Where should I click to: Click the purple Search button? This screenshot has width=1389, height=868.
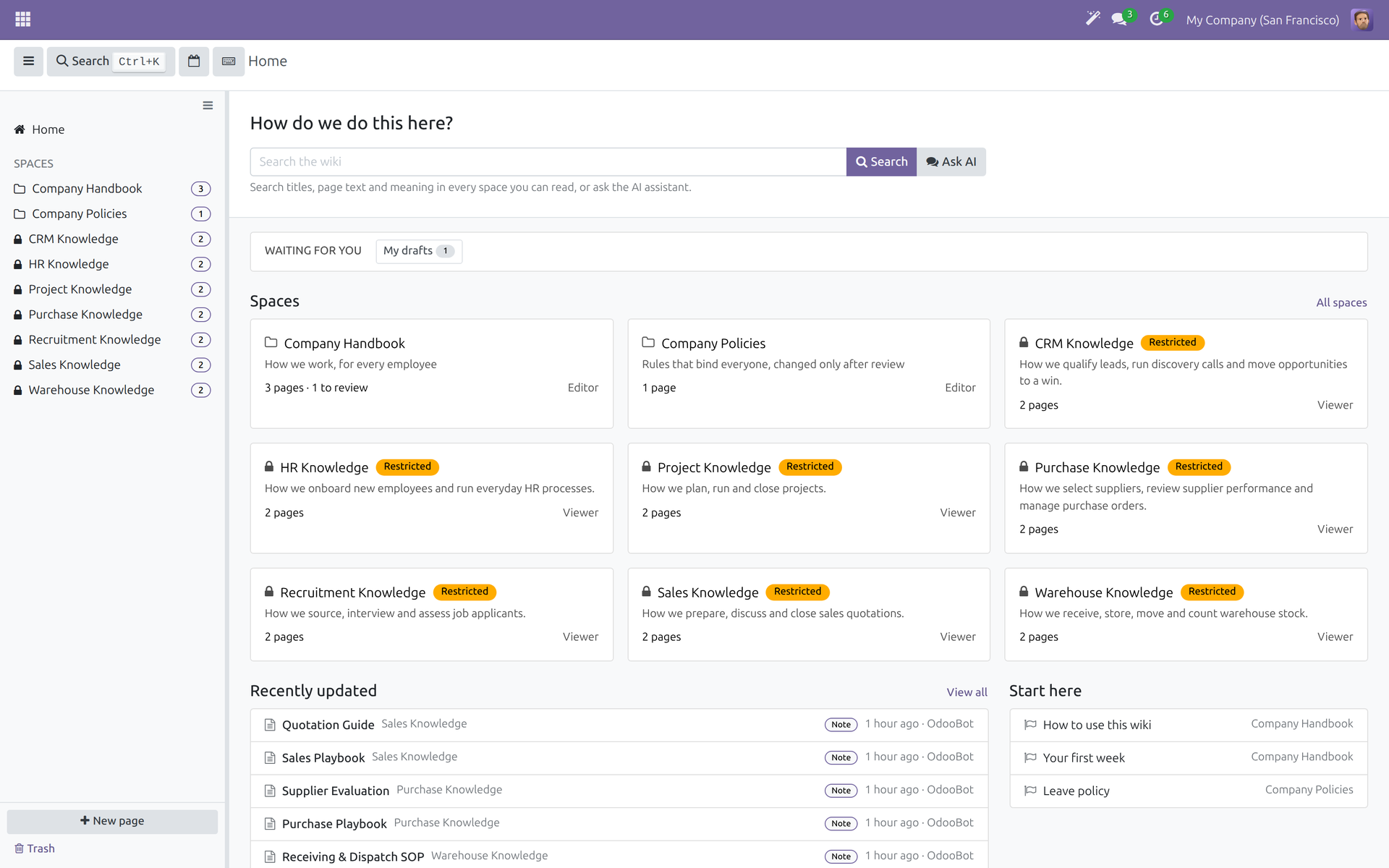click(881, 162)
